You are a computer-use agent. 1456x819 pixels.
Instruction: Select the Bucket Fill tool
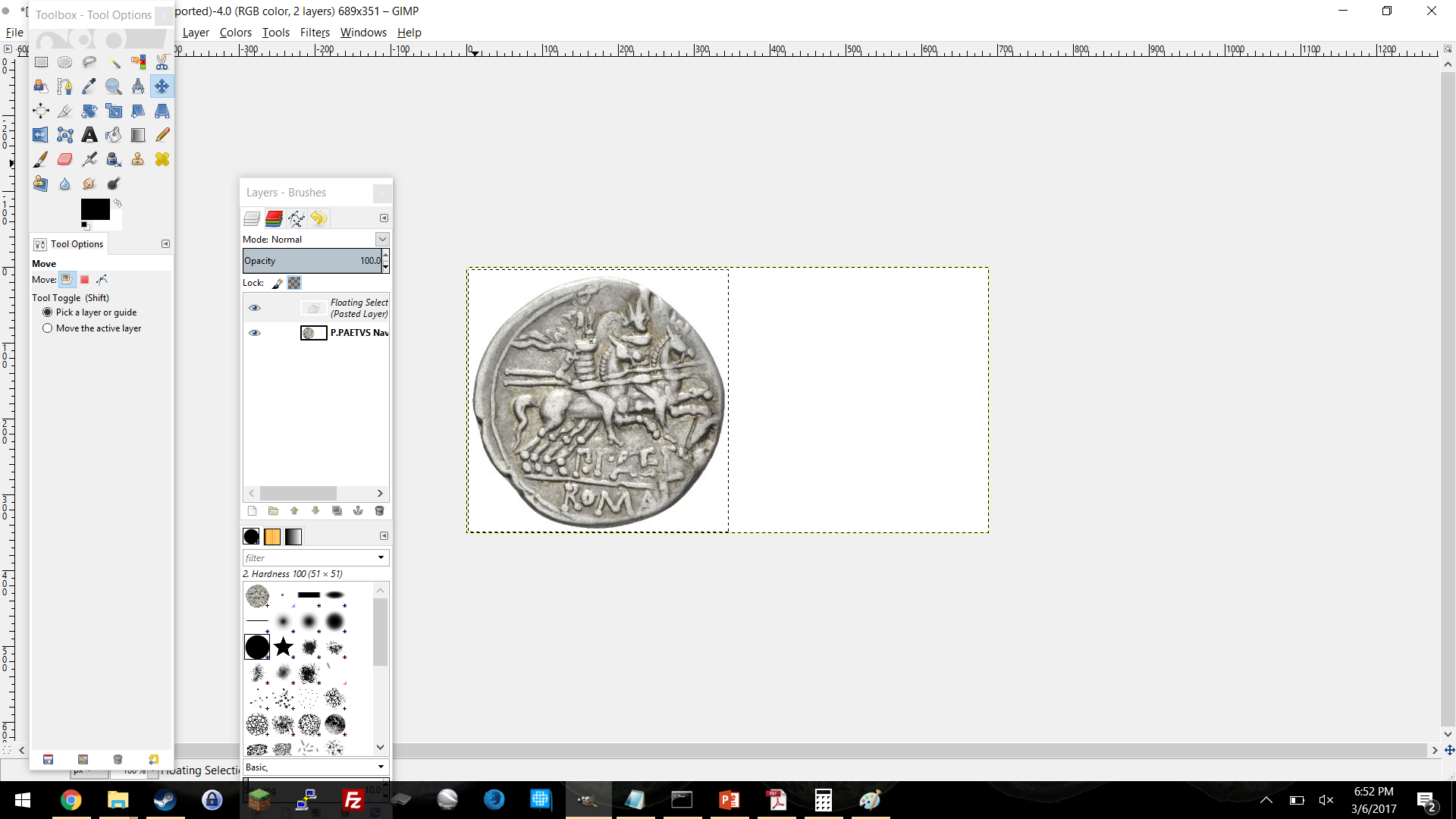point(114,135)
